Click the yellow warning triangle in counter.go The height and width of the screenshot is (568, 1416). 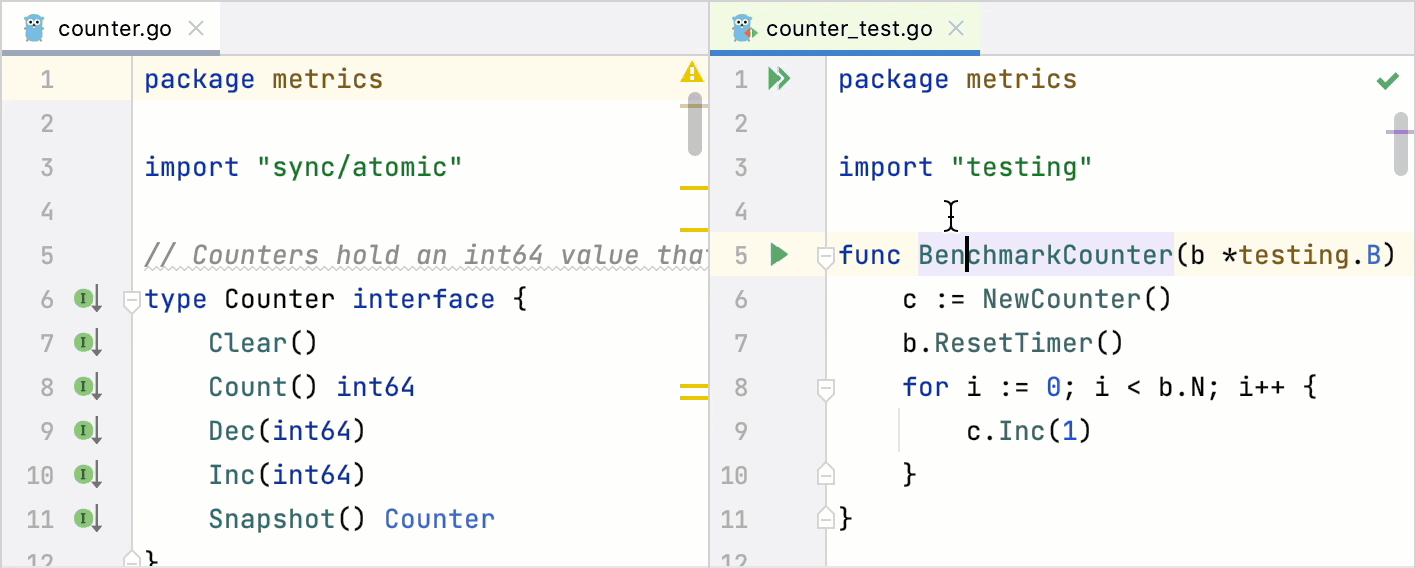pos(691,72)
